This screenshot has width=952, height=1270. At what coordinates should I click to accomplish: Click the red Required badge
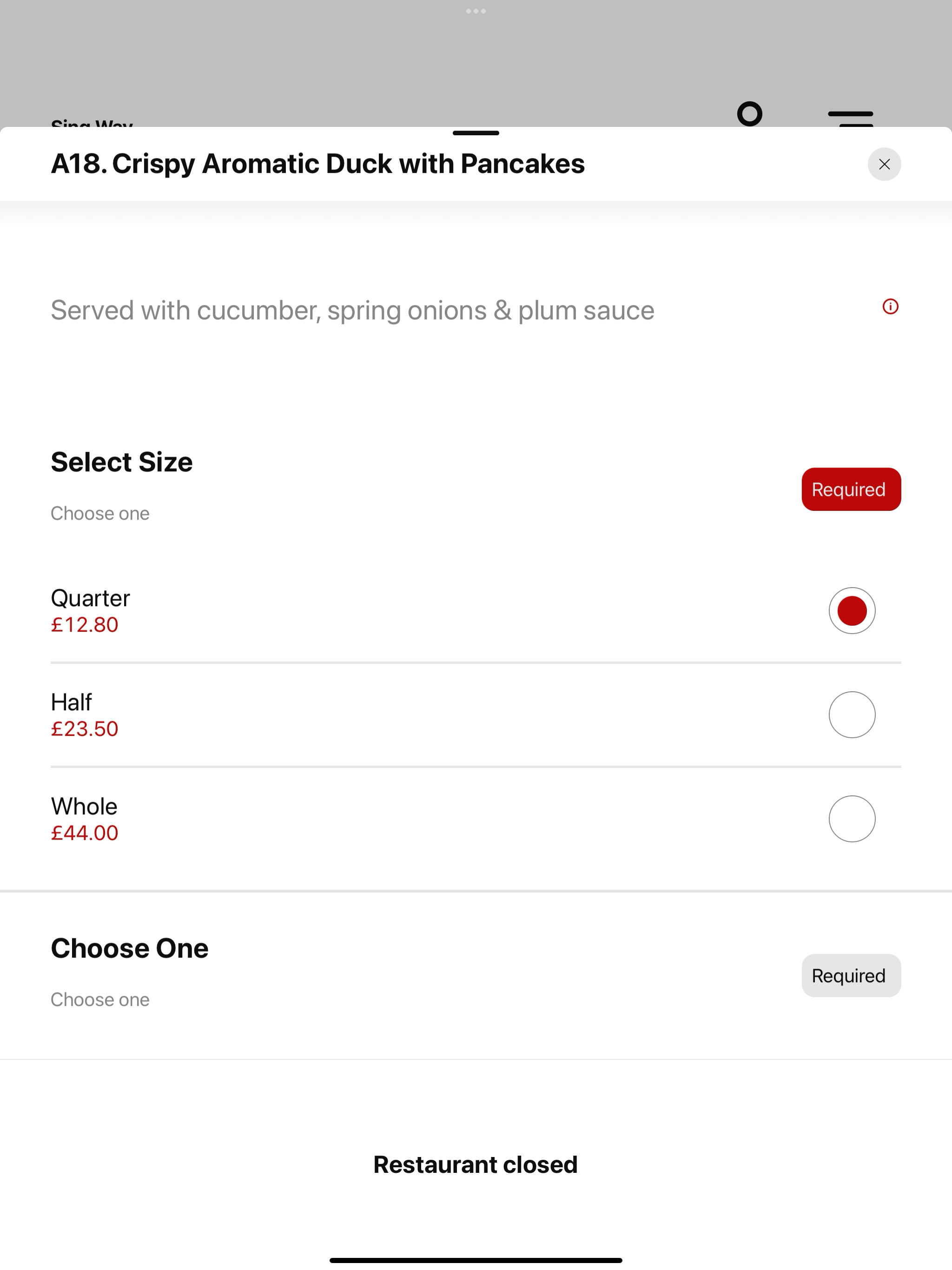[x=851, y=489]
